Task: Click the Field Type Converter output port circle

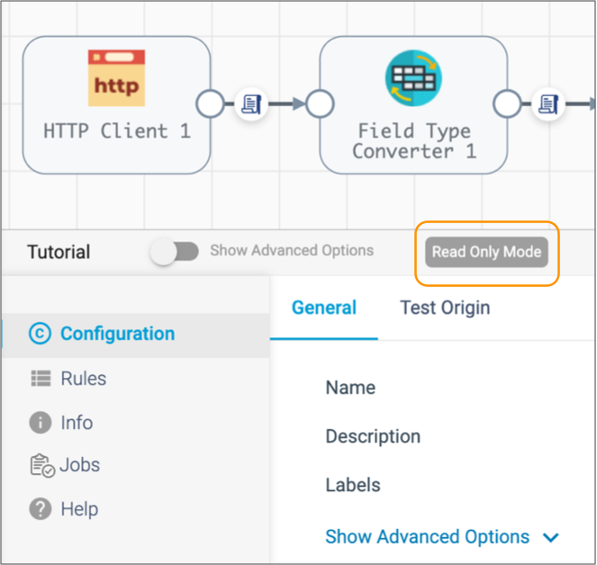Action: pos(507,104)
